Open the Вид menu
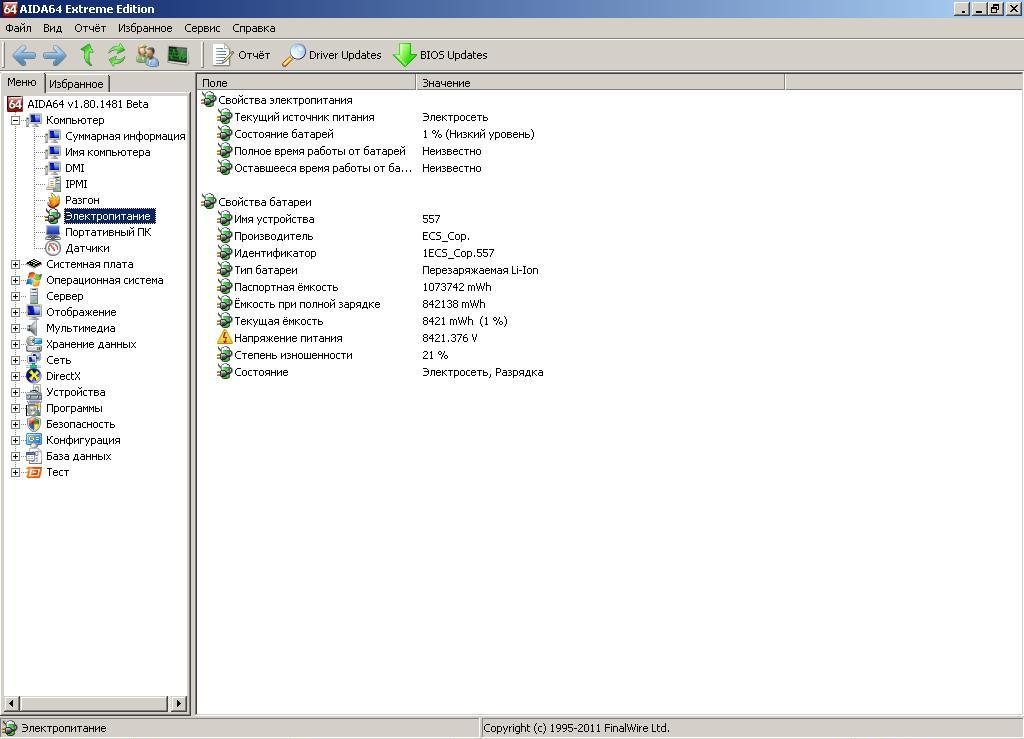 click(x=52, y=28)
